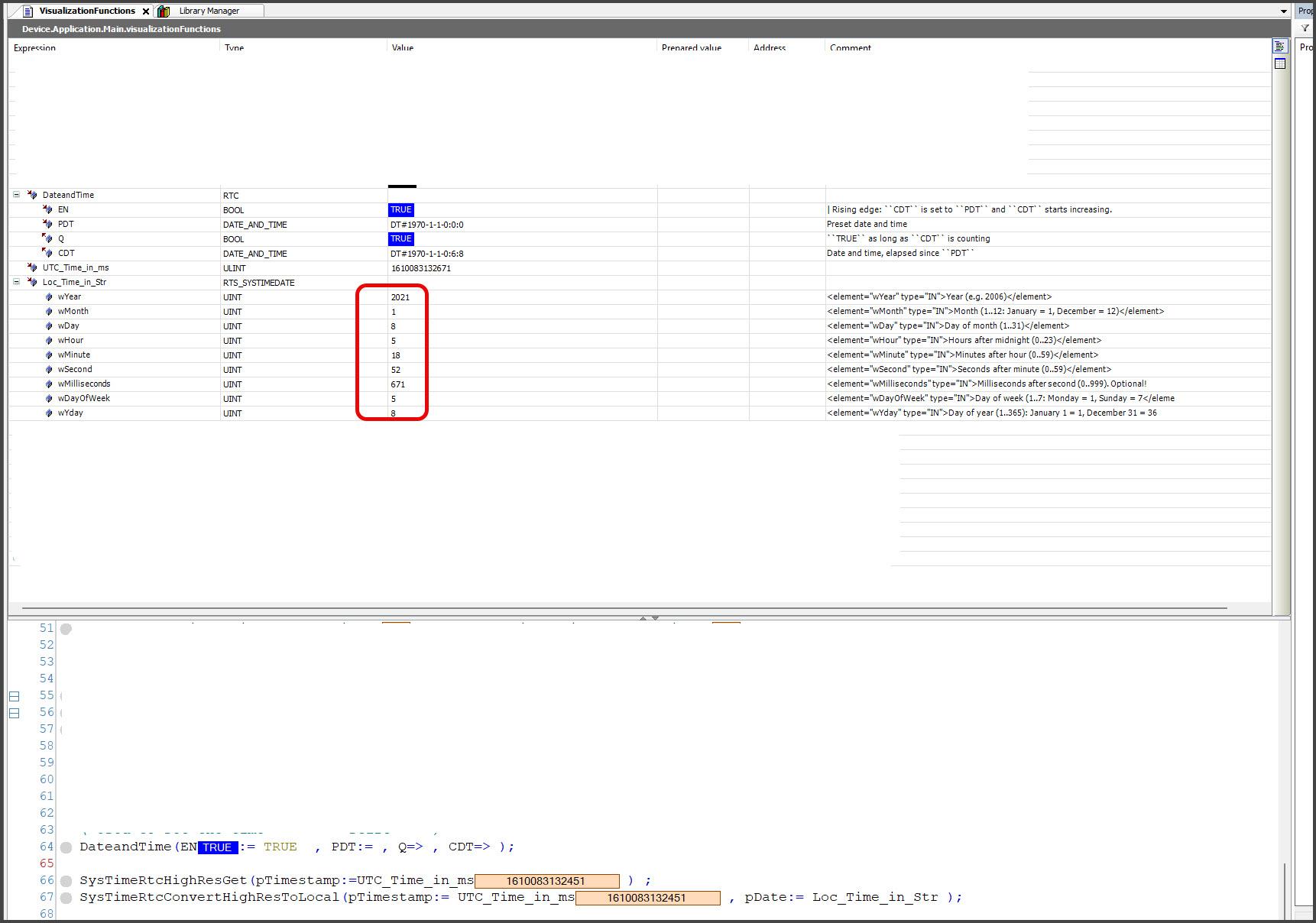Toggle breakpoint marker on line 66
The image size is (1316, 923).
(66, 881)
